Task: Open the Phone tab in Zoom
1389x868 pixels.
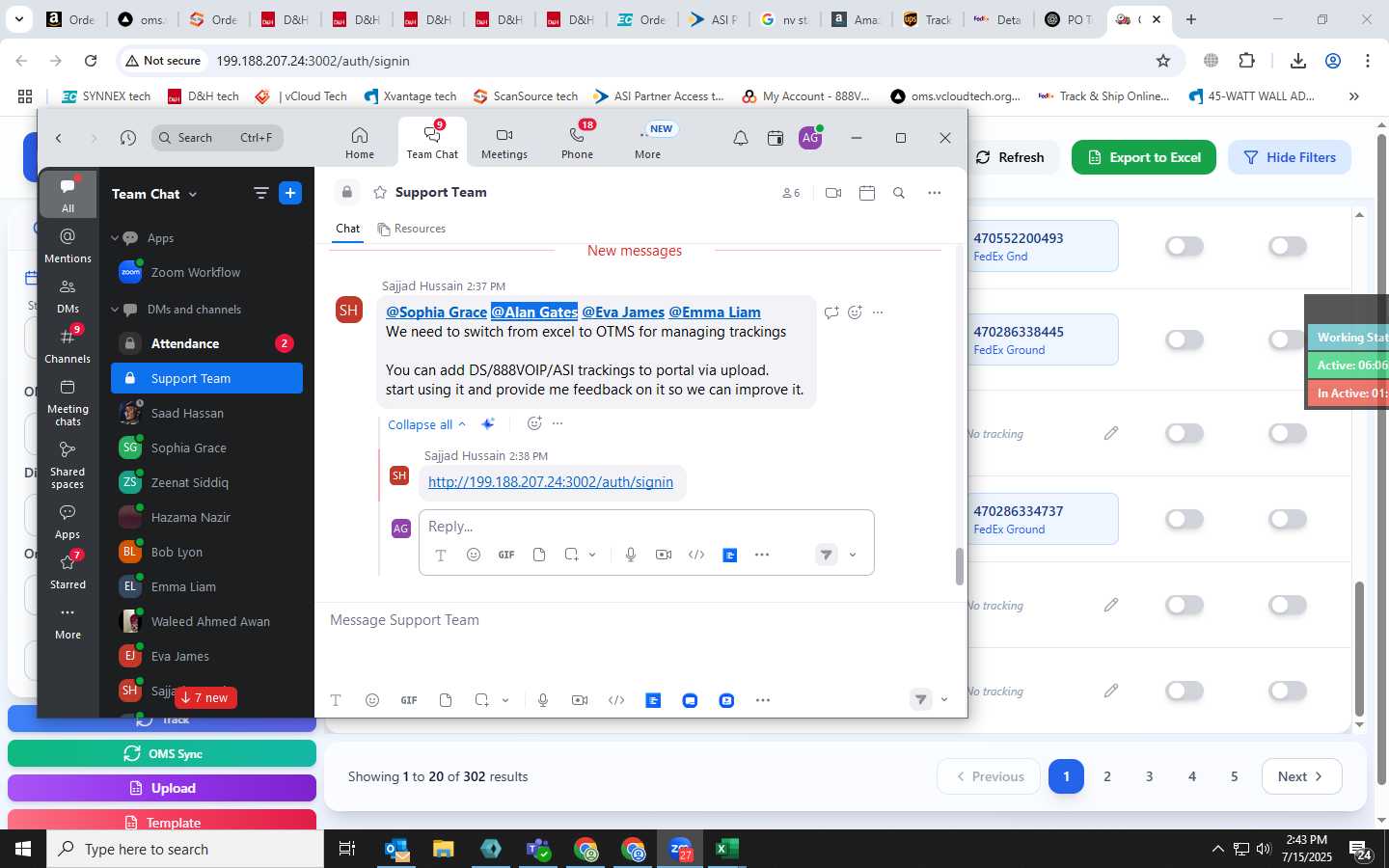Action: coord(578,143)
